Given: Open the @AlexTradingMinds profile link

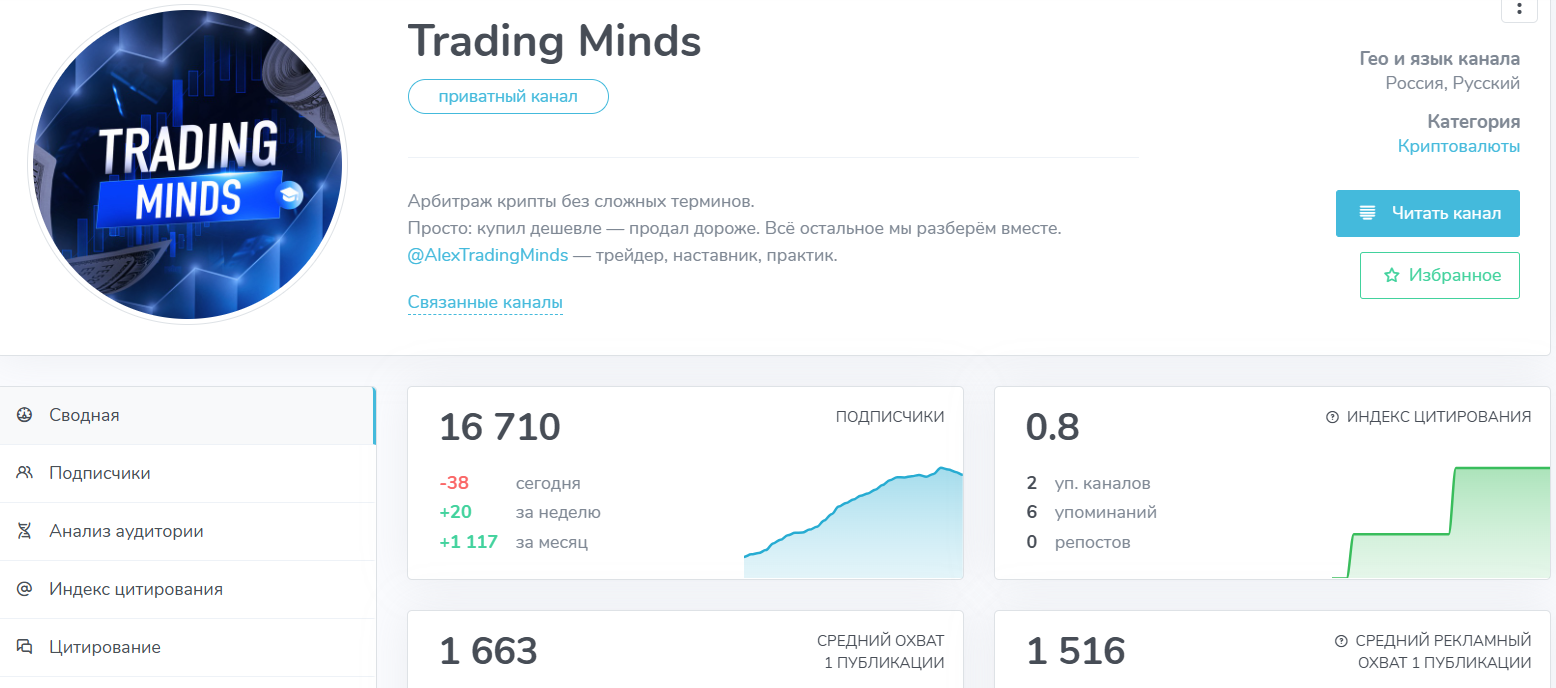Looking at the screenshot, I should (x=488, y=255).
